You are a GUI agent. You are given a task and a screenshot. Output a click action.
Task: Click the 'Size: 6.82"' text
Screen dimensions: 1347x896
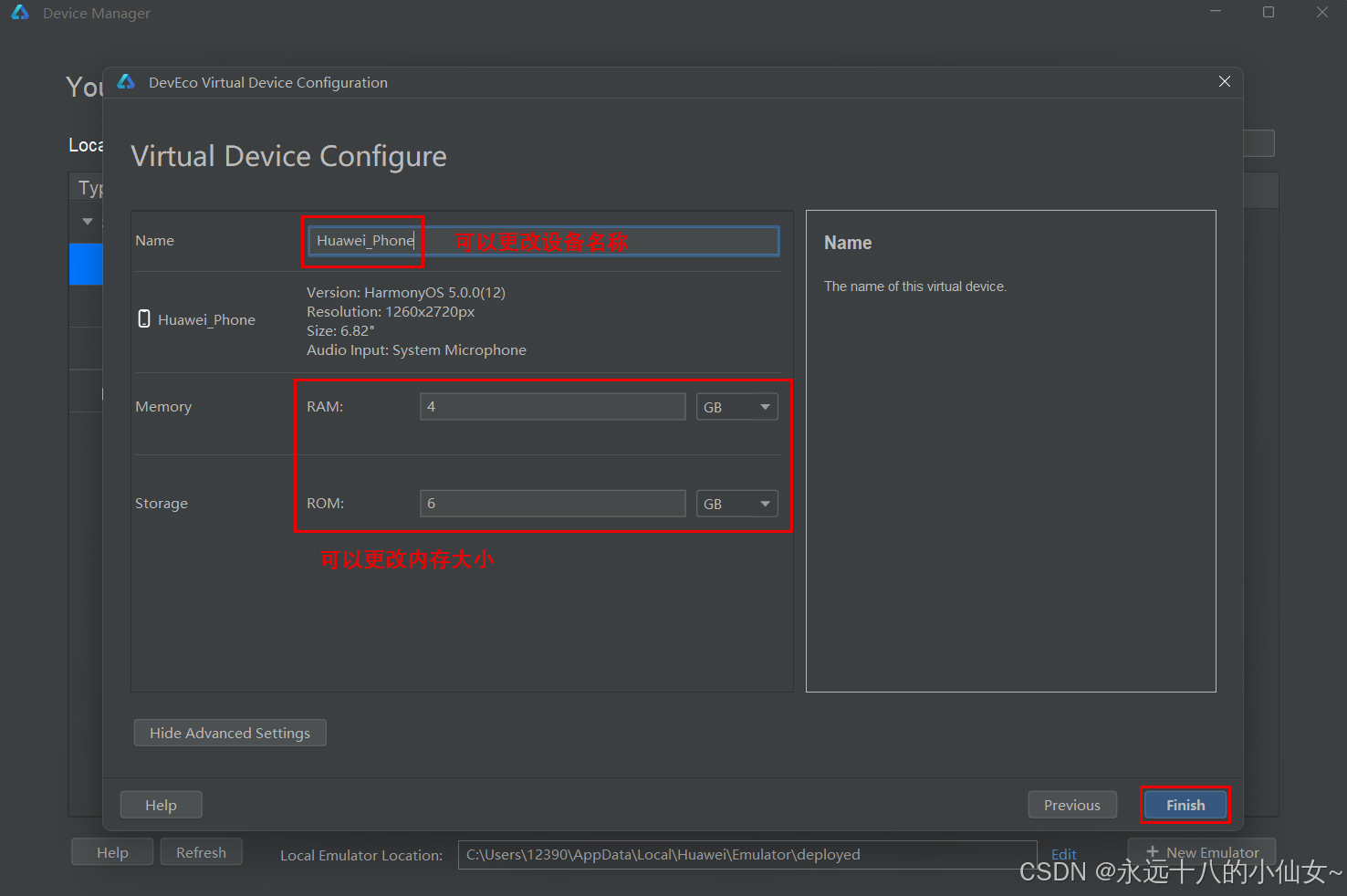(x=340, y=331)
